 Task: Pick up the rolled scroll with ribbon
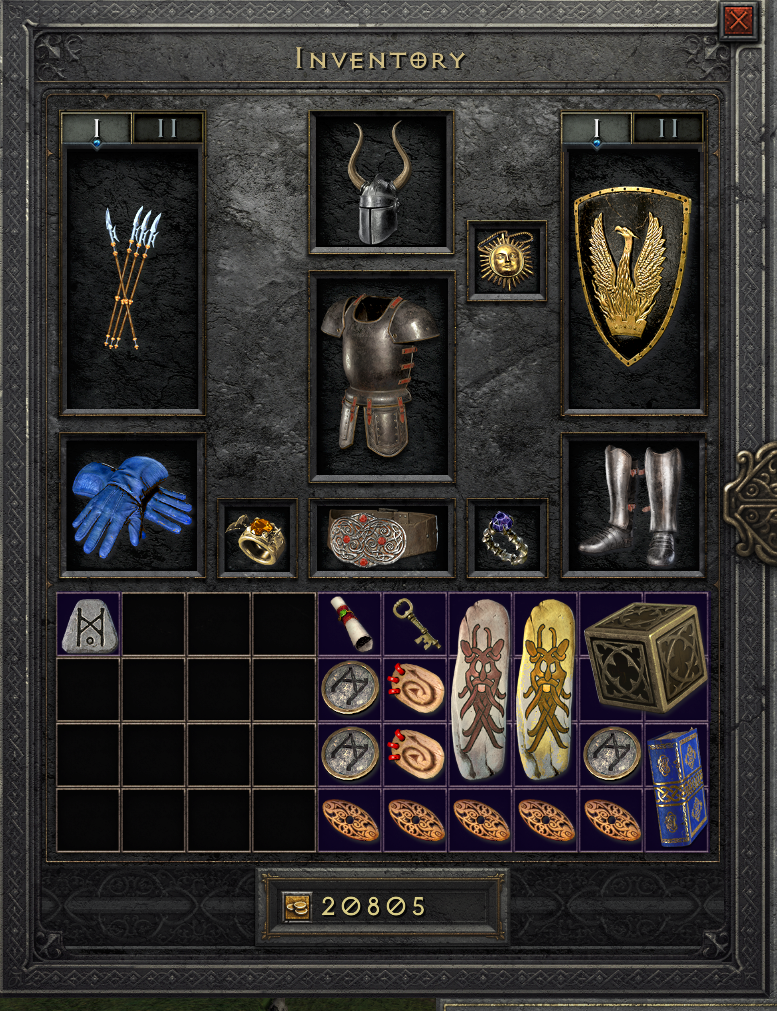351,623
